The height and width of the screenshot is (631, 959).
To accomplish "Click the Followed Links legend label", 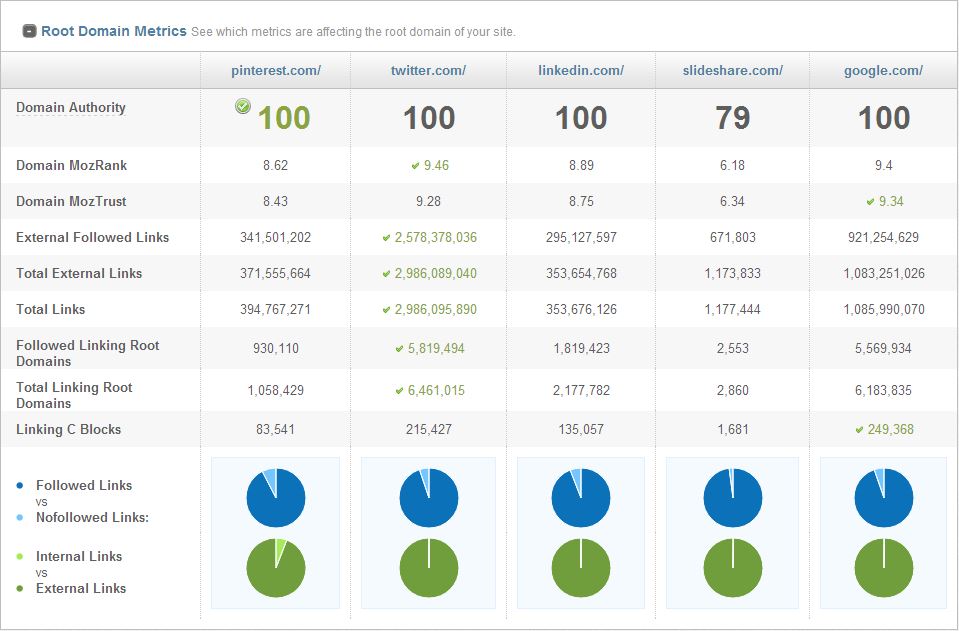I will pos(84,485).
